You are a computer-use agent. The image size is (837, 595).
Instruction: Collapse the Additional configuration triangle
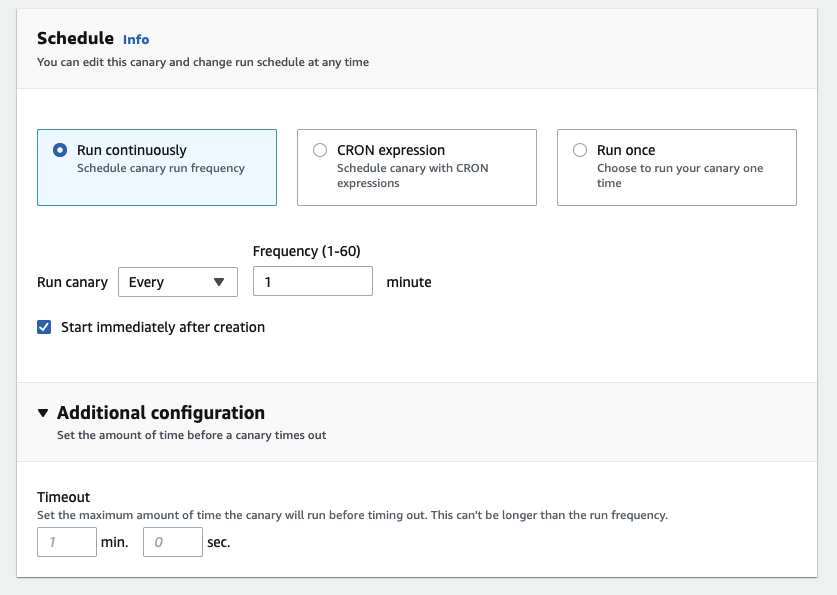click(43, 412)
